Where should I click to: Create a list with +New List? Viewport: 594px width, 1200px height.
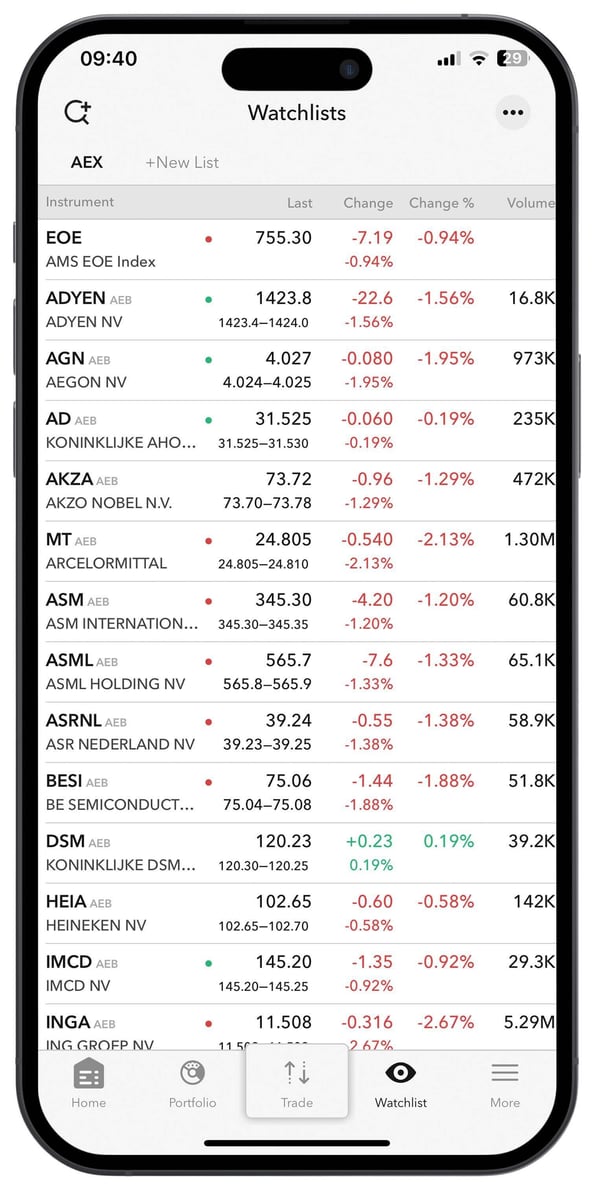coord(182,162)
